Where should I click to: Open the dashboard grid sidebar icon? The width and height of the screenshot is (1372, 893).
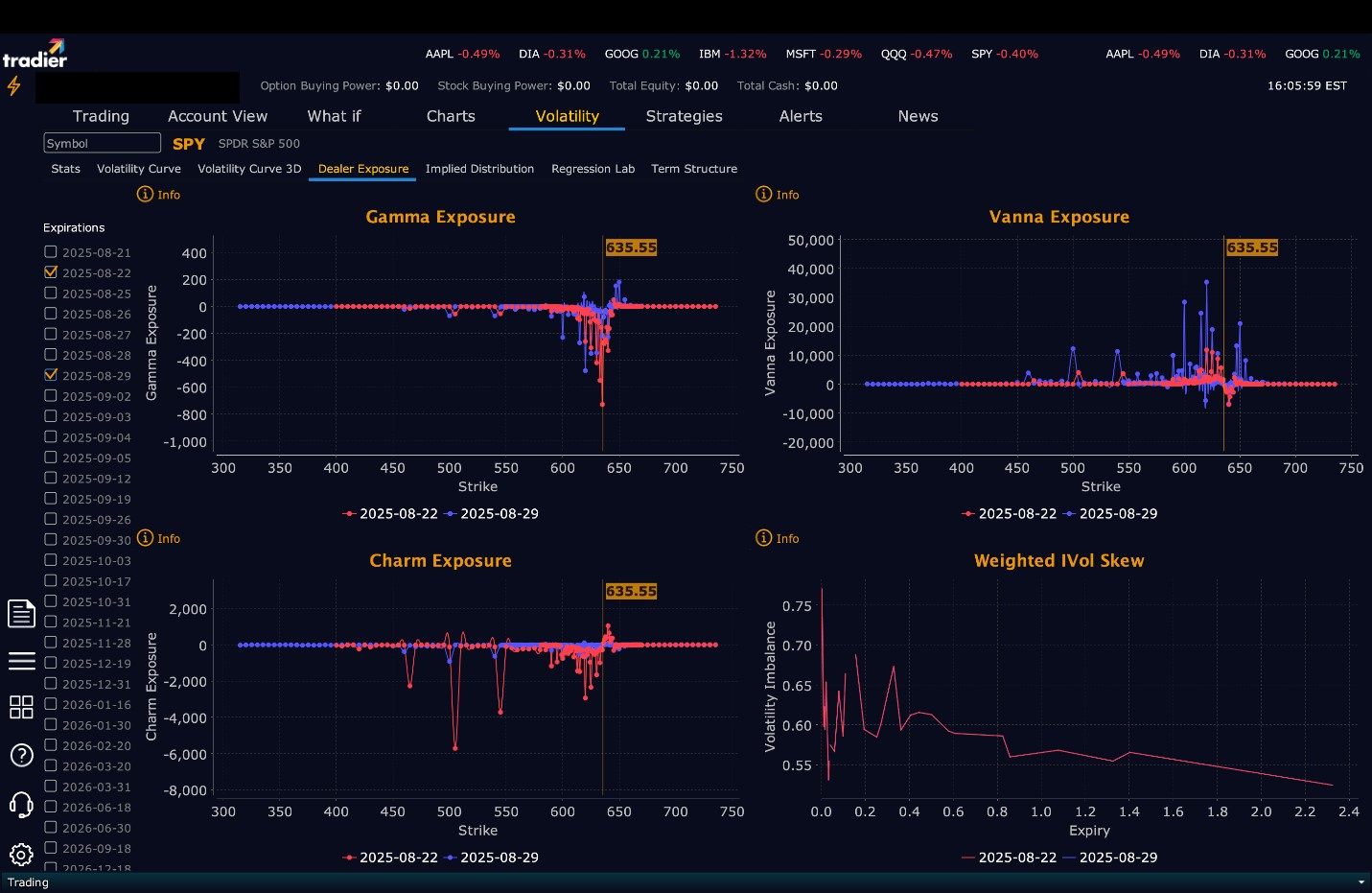coord(21,707)
